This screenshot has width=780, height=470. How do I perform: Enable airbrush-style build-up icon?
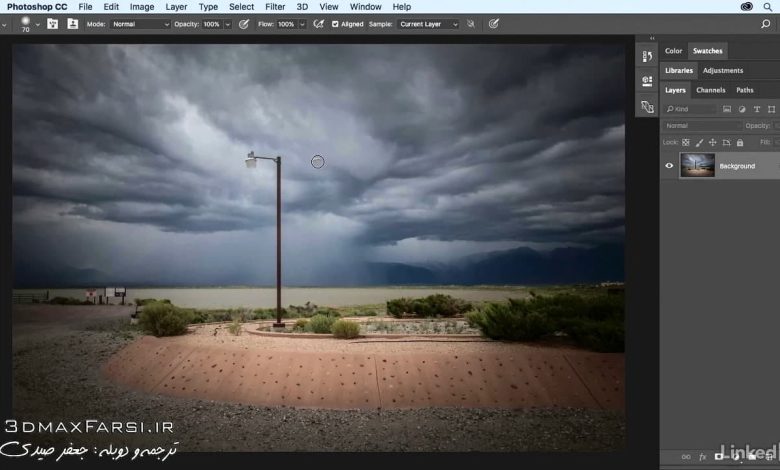pyautogui.click(x=318, y=24)
